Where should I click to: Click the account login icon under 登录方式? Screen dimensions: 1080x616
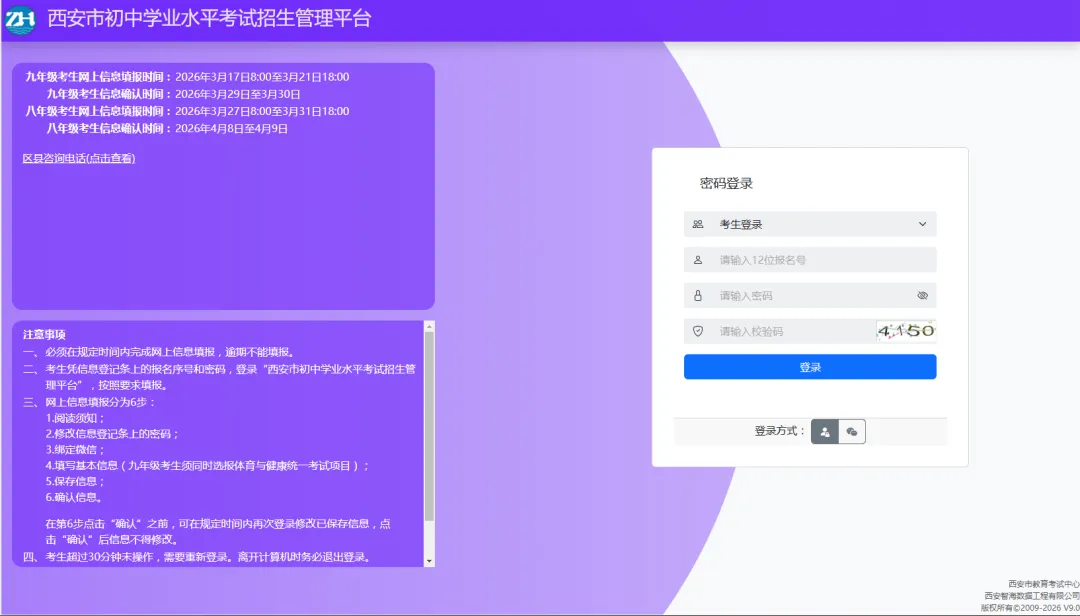pyautogui.click(x=825, y=432)
